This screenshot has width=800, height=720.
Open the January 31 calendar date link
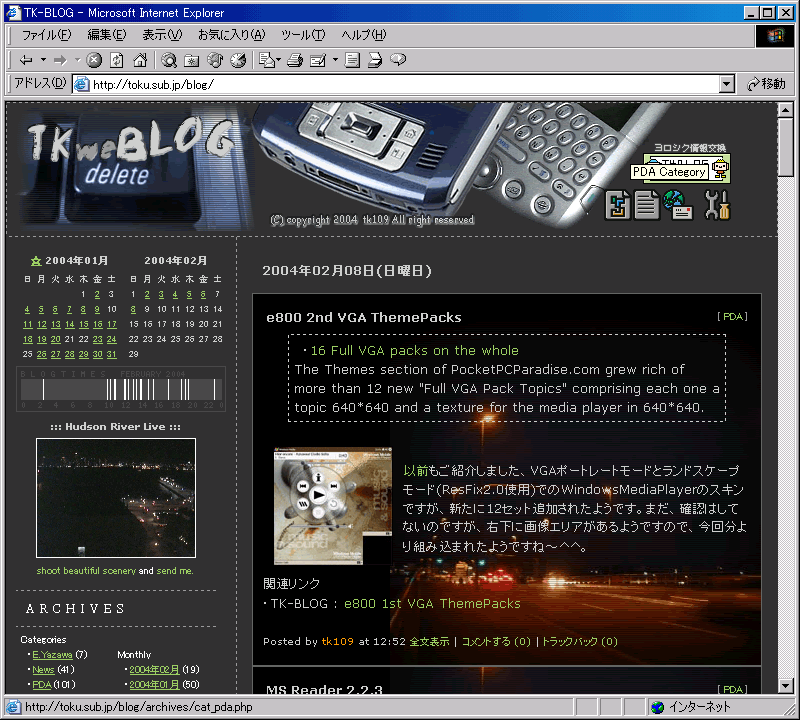click(111, 354)
